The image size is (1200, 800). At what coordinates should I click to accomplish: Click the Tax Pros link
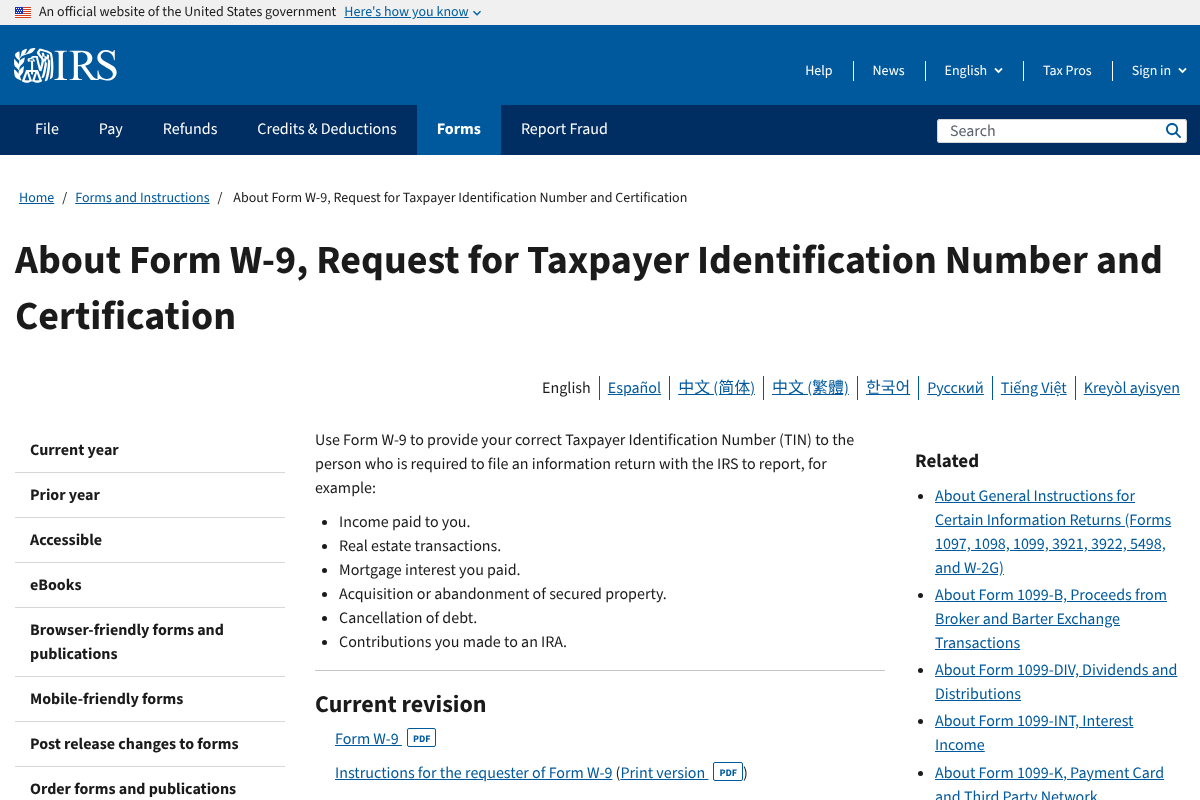(1067, 70)
